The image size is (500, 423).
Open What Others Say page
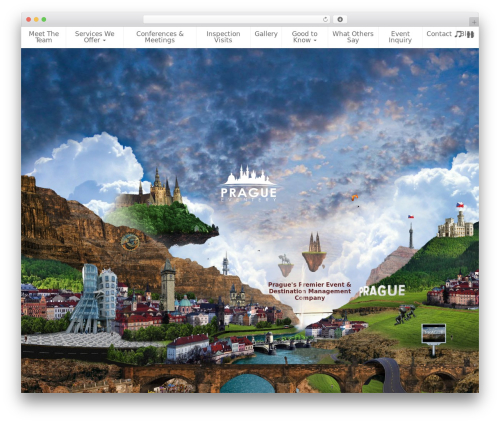[353, 37]
